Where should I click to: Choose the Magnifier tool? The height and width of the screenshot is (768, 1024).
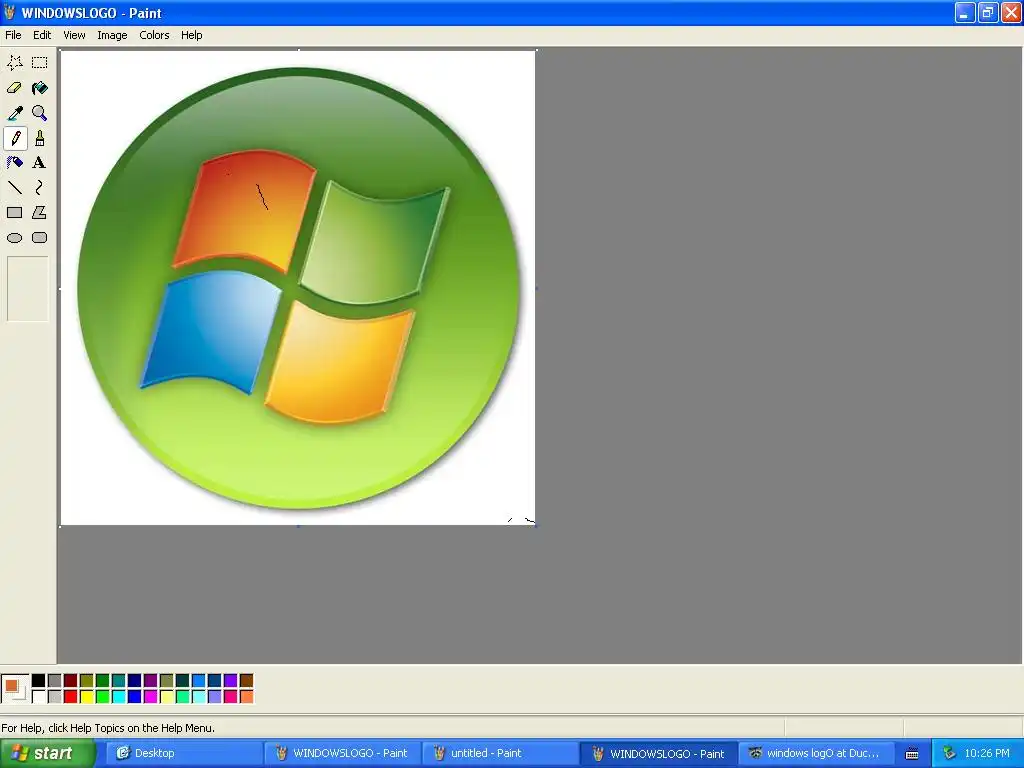pos(40,113)
